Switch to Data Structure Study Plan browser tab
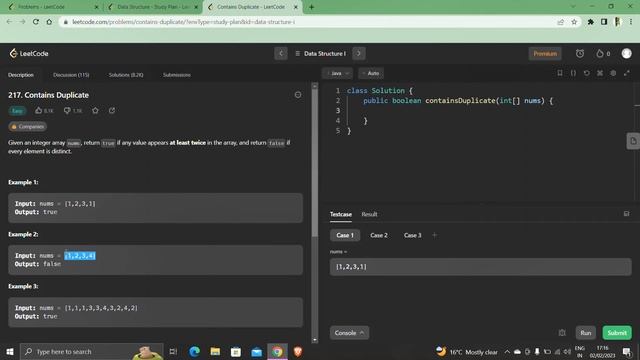Image resolution: width=640 pixels, height=360 pixels. point(153,7)
